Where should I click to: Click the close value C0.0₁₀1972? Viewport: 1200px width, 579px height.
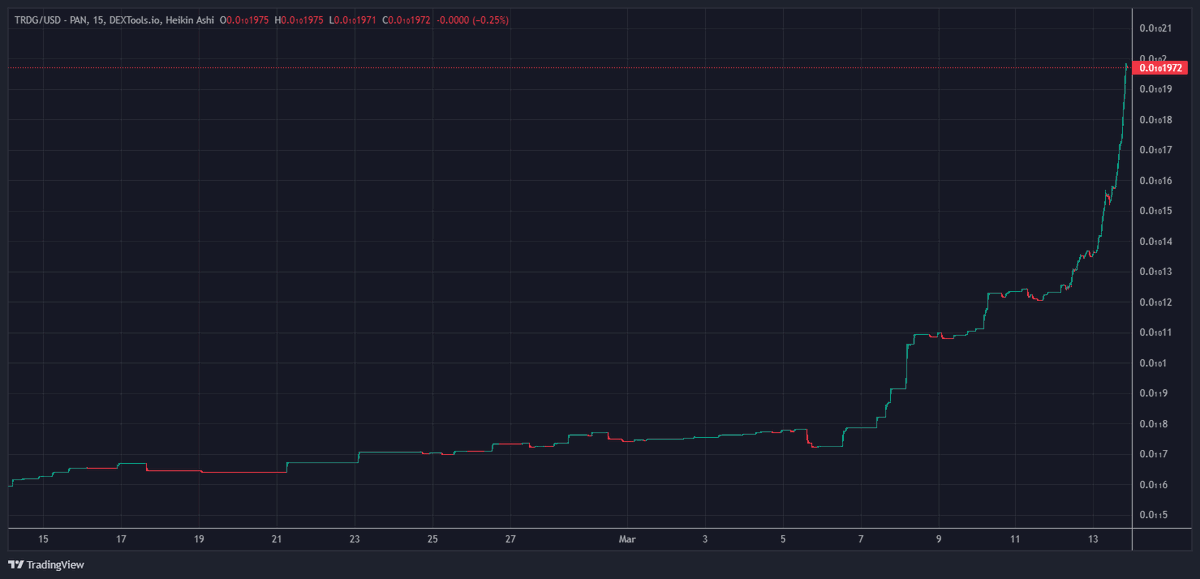405,20
